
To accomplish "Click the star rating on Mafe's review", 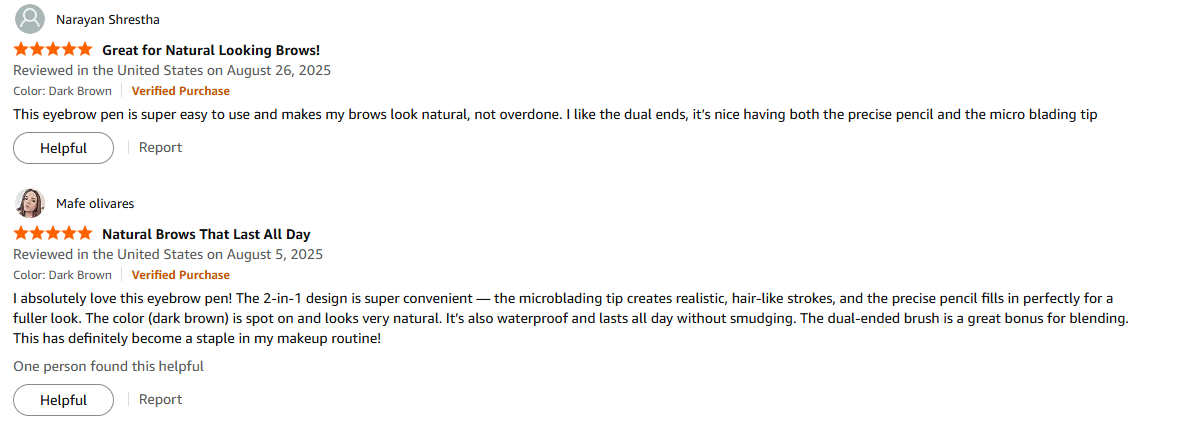I will pos(53,234).
